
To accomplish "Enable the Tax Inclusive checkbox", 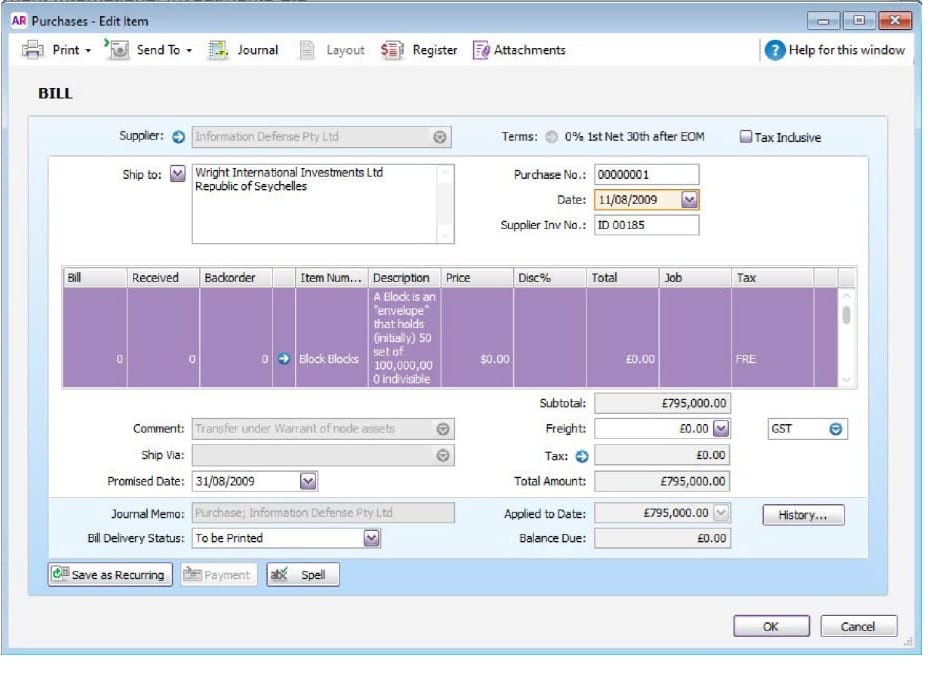I will point(746,138).
